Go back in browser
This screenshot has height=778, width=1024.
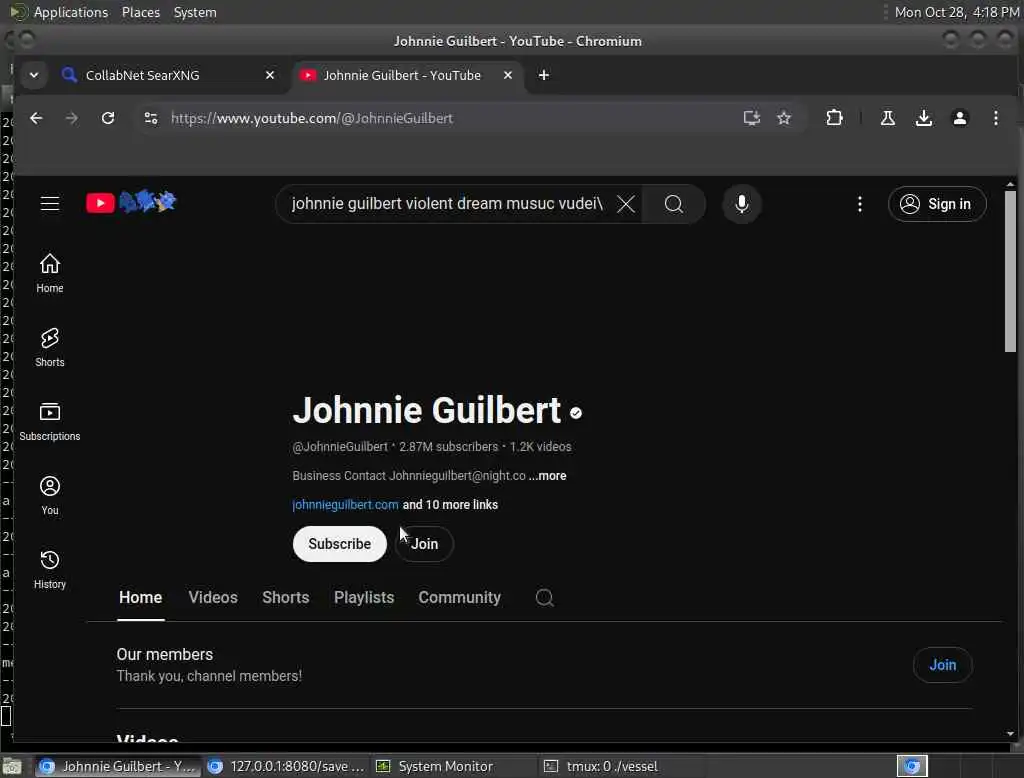(x=36, y=118)
